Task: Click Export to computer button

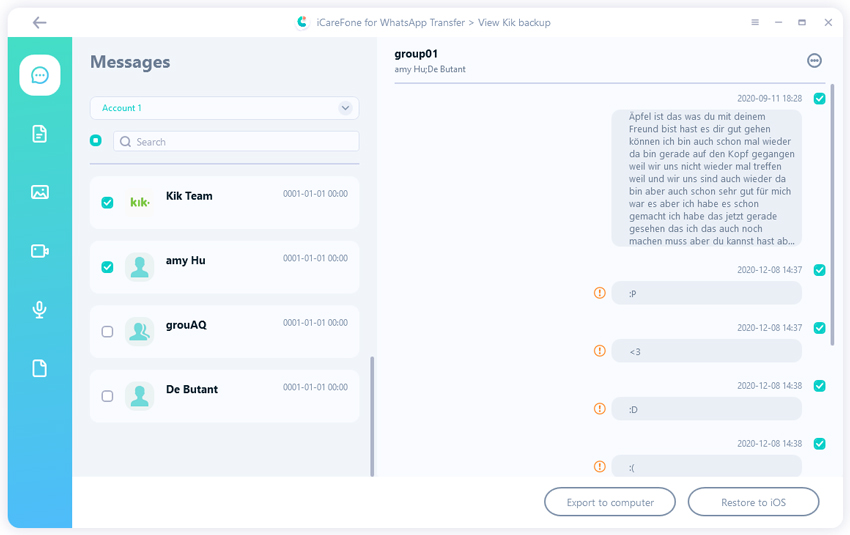Action: click(x=610, y=502)
